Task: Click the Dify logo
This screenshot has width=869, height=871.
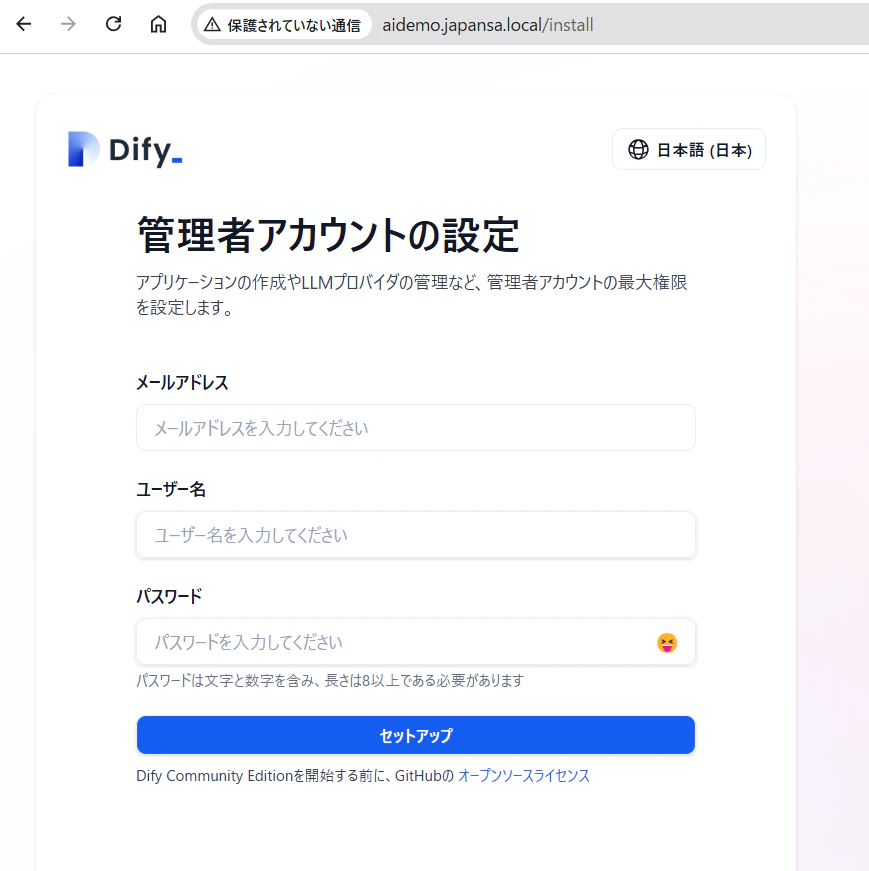Action: [x=125, y=149]
